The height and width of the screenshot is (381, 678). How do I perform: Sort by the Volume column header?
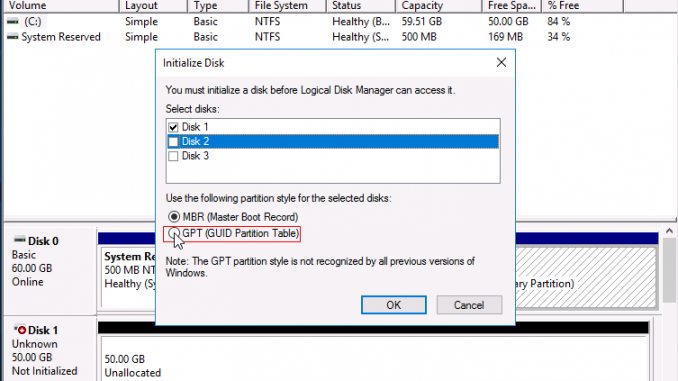point(61,6)
